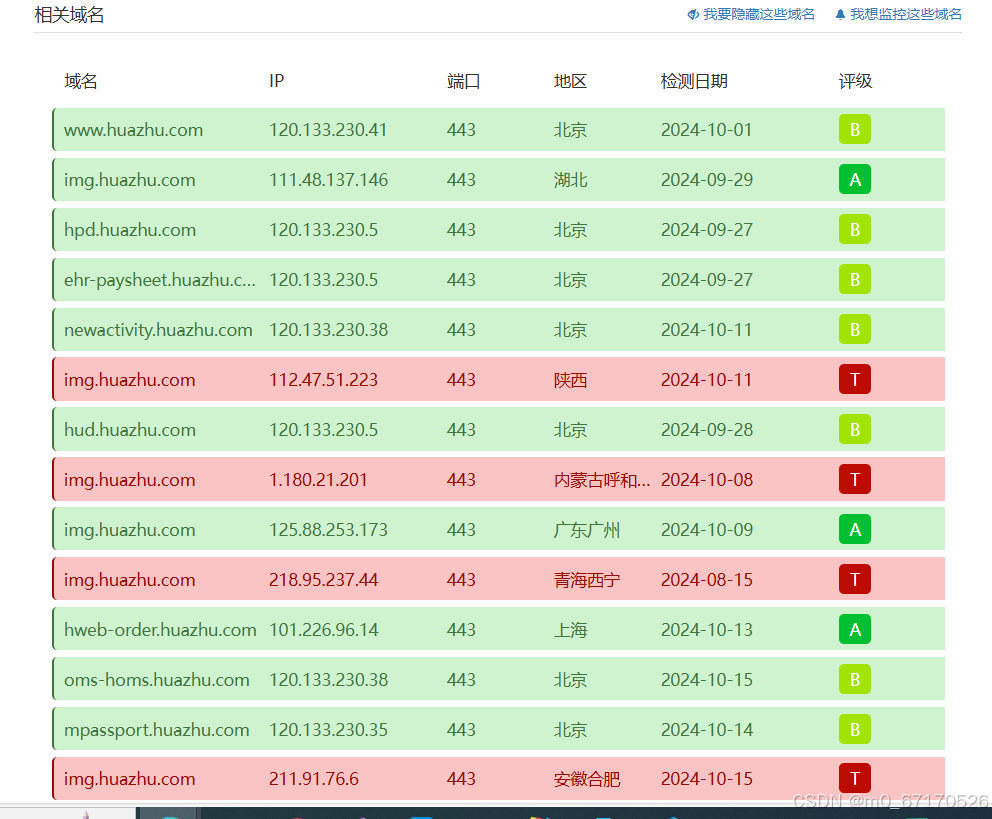
Task: Click the 内蒙古呼和... region cell
Action: click(x=602, y=479)
